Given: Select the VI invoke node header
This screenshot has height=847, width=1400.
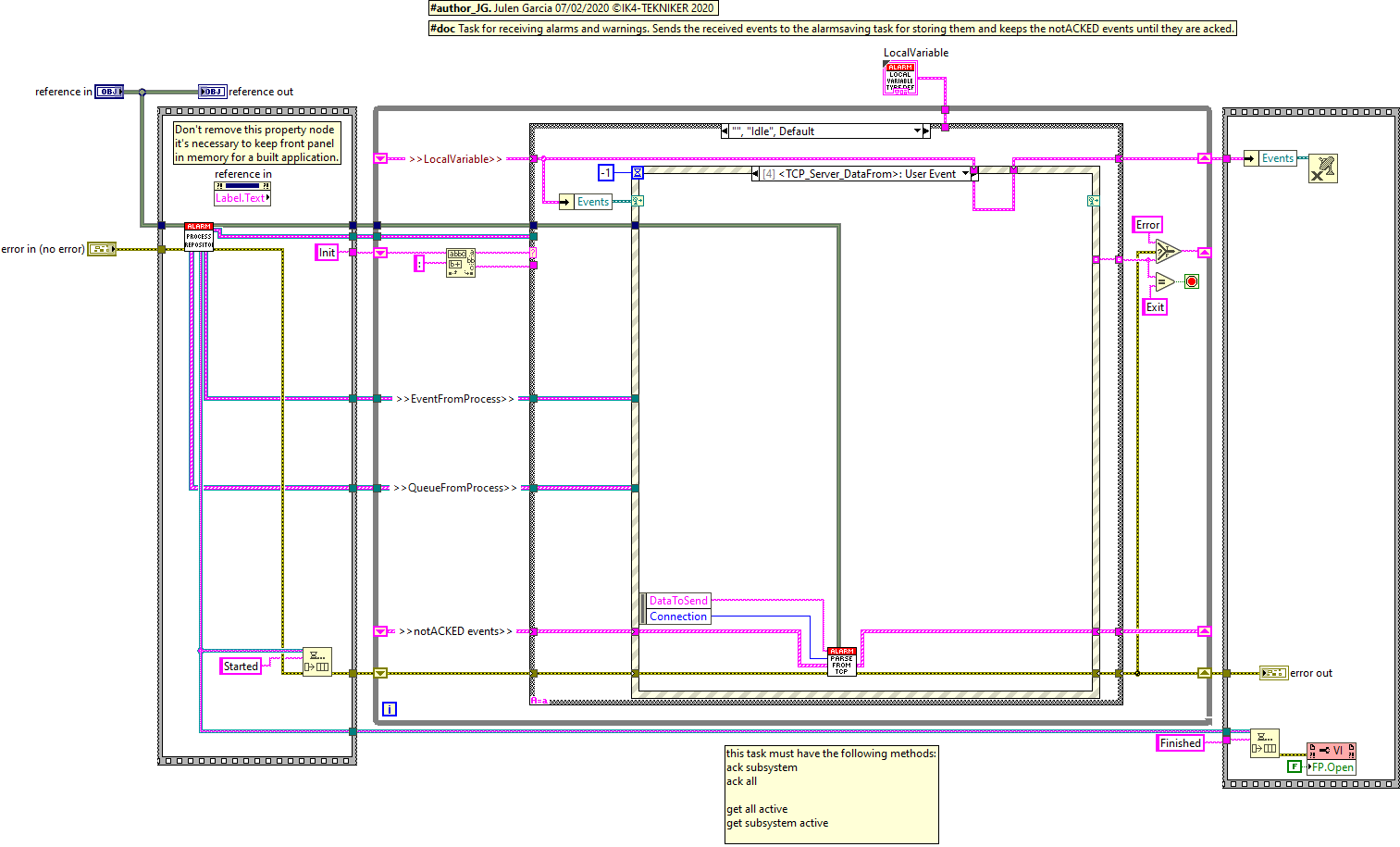Looking at the screenshot, I should [x=1332, y=751].
